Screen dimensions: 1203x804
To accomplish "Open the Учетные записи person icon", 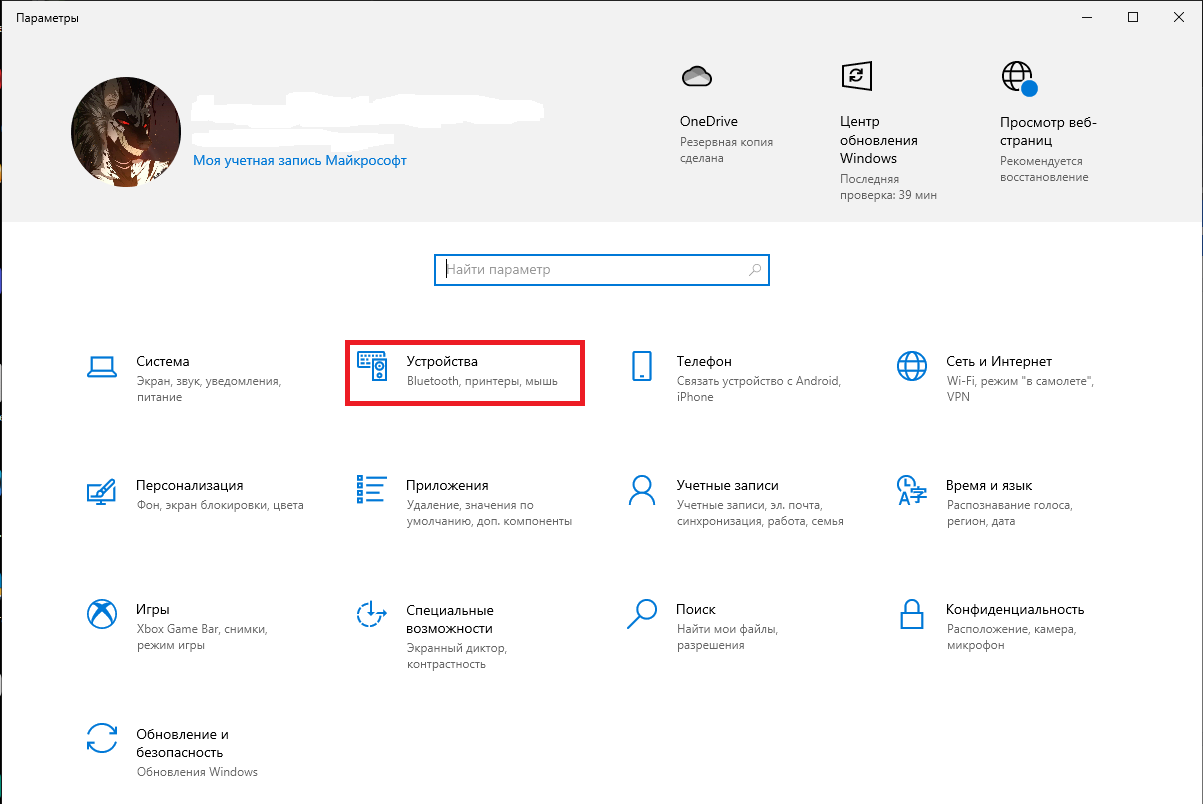I will (x=642, y=490).
